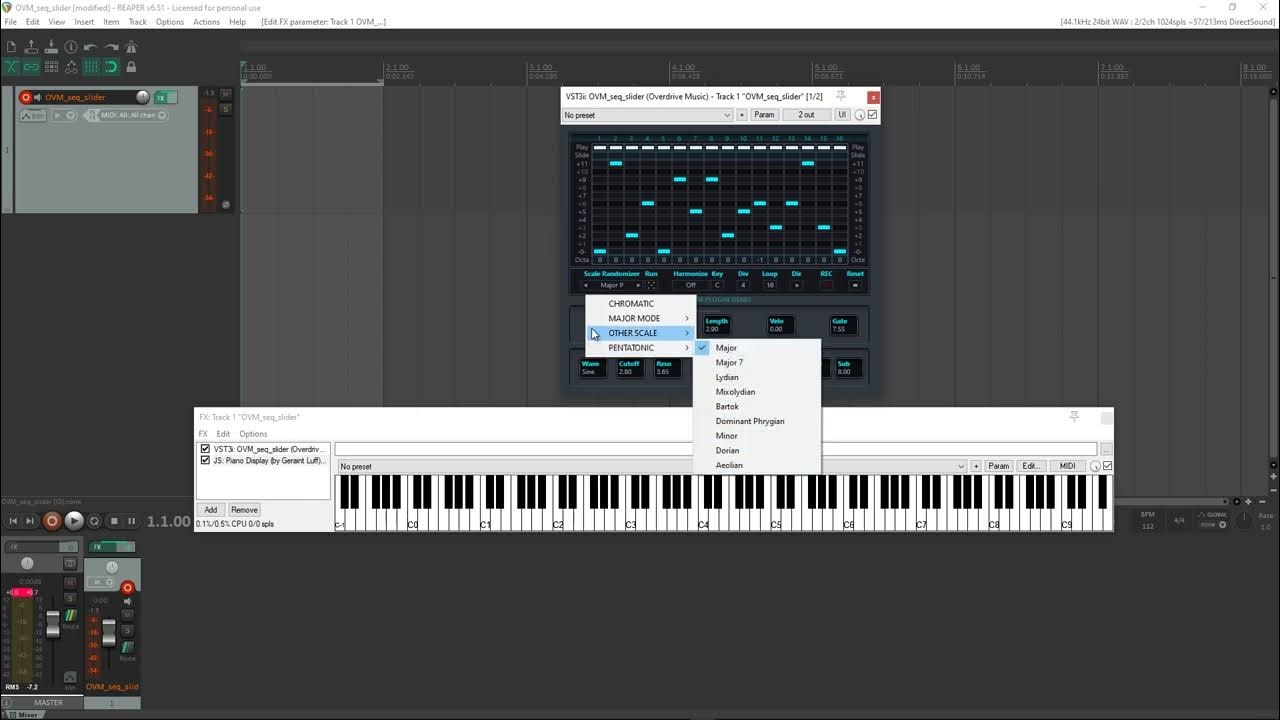Expand MAJOR MODE submenu
This screenshot has height=720, width=1280.
[x=640, y=318]
